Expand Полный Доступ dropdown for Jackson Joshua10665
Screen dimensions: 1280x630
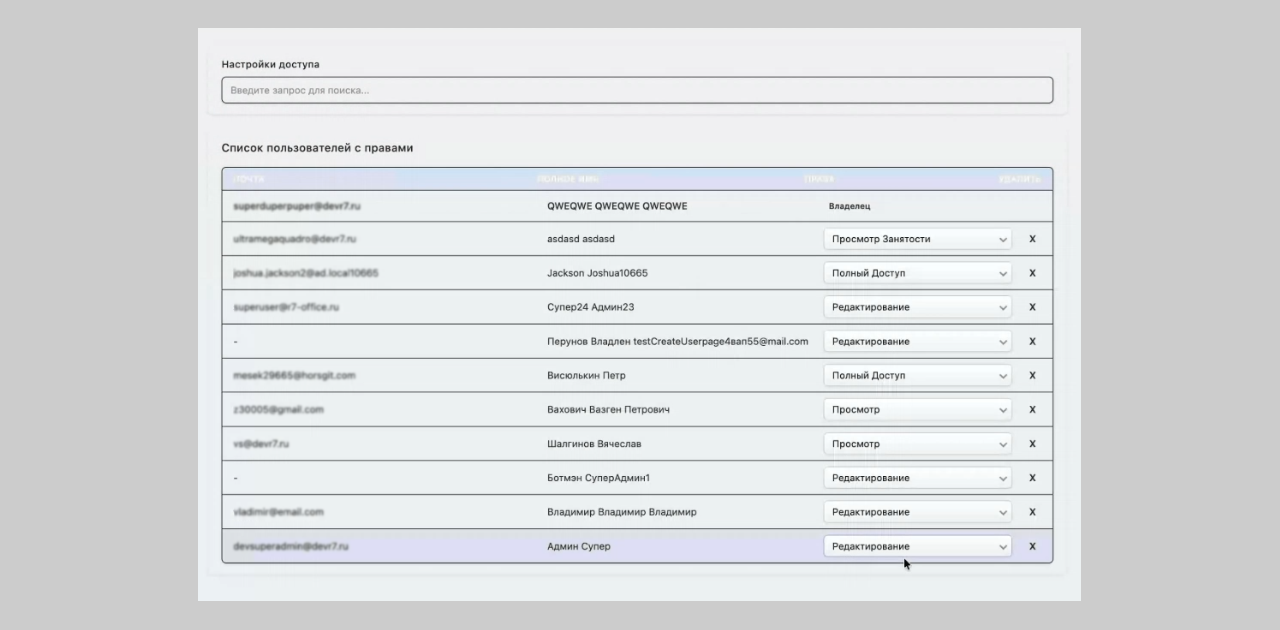tap(917, 273)
